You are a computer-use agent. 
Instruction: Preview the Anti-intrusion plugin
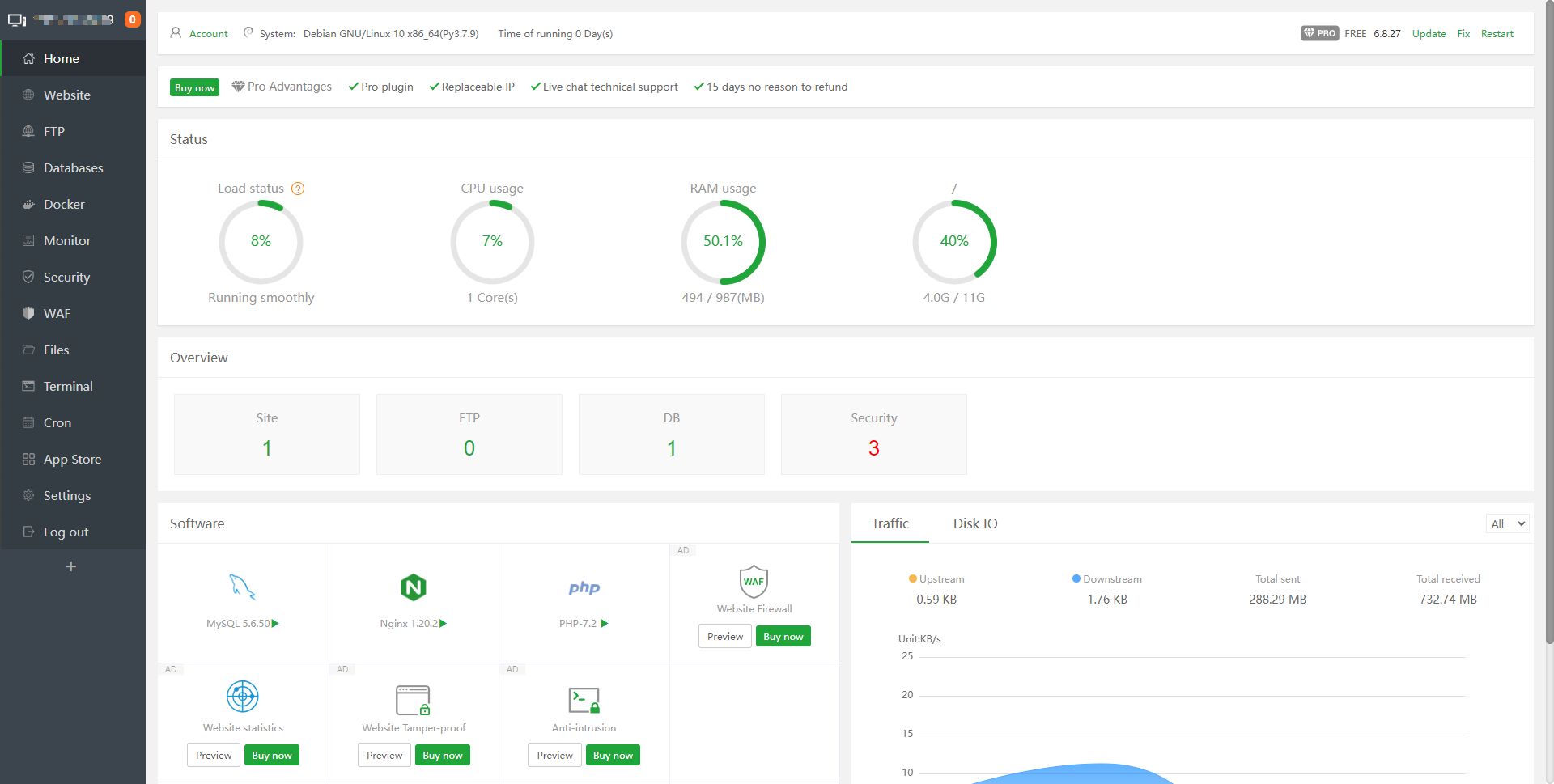(554, 756)
